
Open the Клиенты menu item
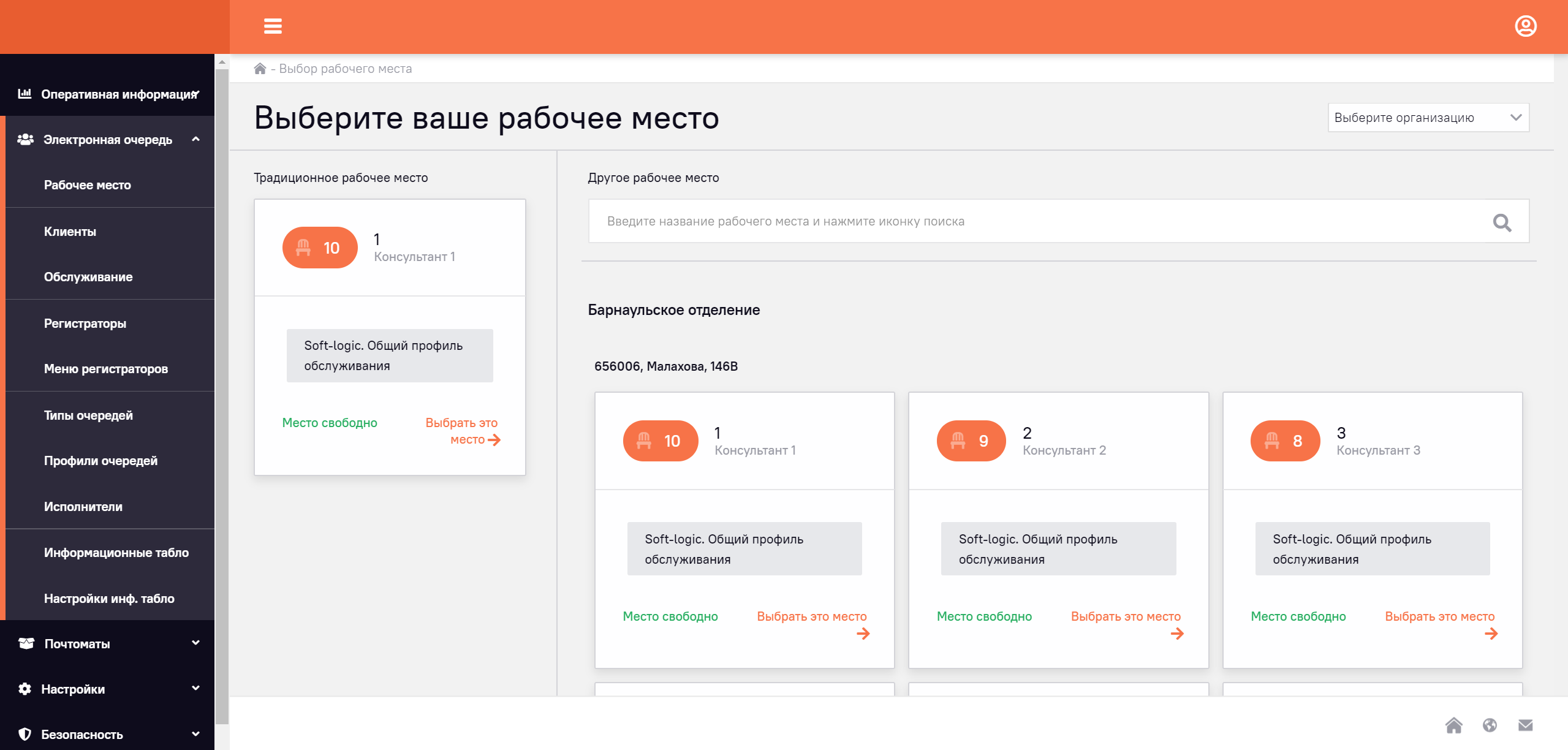coord(110,232)
